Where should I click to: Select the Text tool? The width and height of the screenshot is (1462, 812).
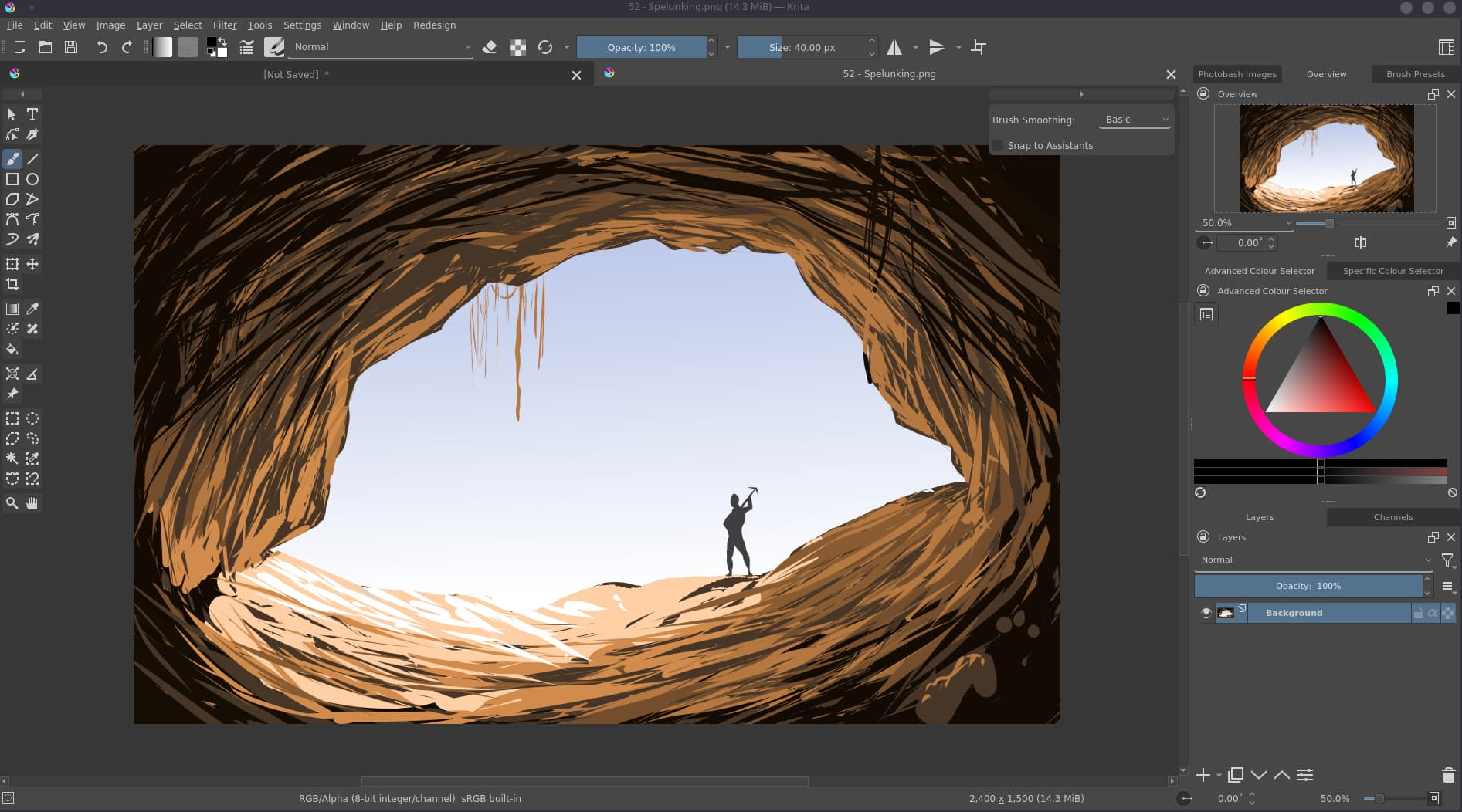[x=32, y=113]
